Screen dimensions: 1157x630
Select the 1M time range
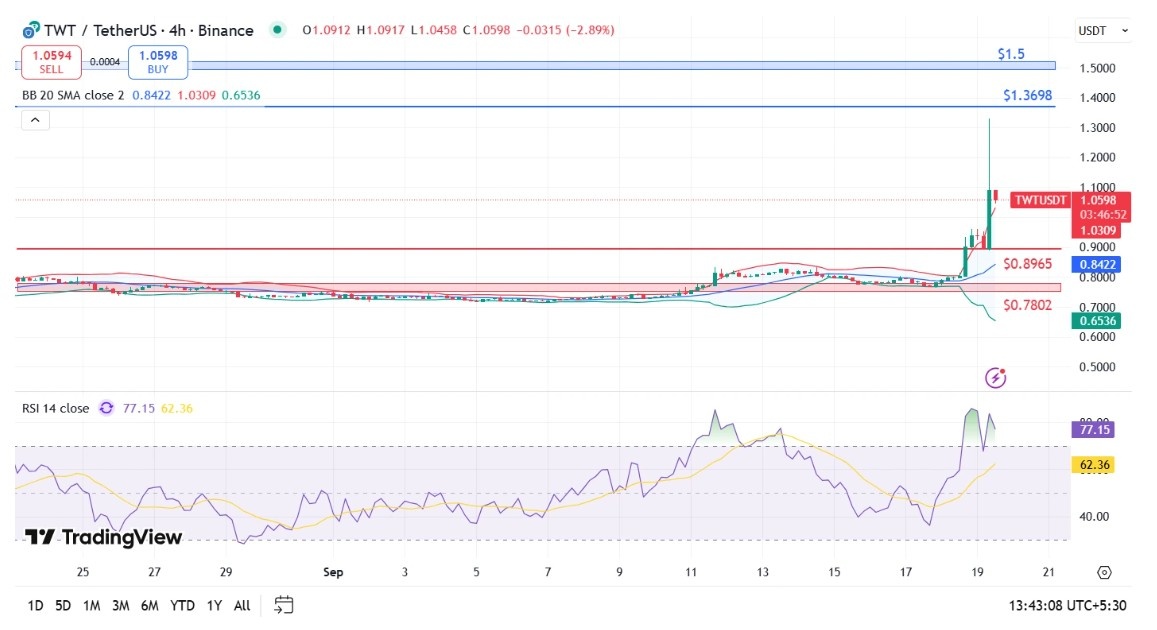(x=91, y=606)
